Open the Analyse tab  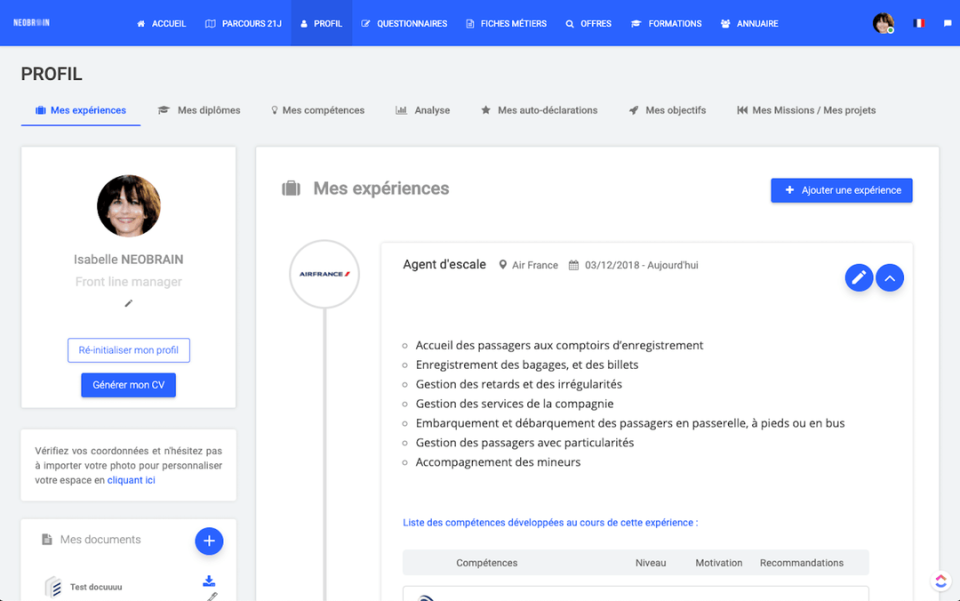tap(422, 110)
